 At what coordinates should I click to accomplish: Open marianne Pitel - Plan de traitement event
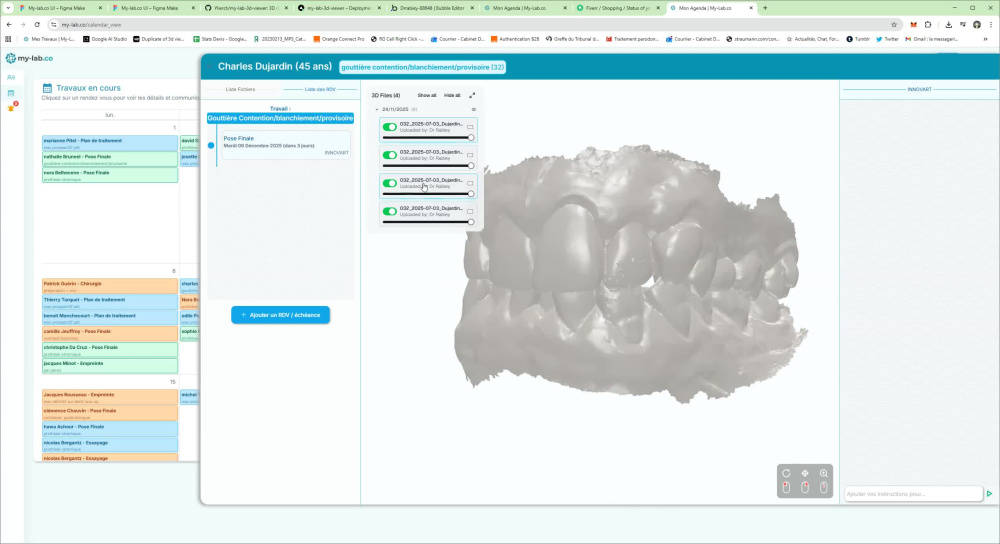tap(110, 143)
